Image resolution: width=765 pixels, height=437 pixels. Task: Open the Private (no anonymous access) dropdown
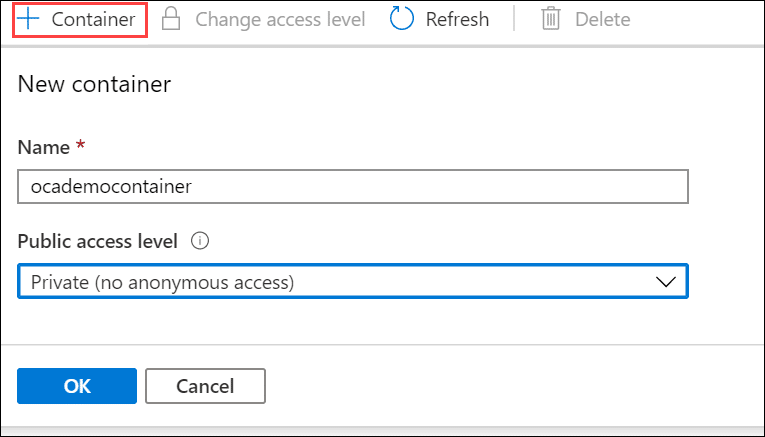pos(353,281)
